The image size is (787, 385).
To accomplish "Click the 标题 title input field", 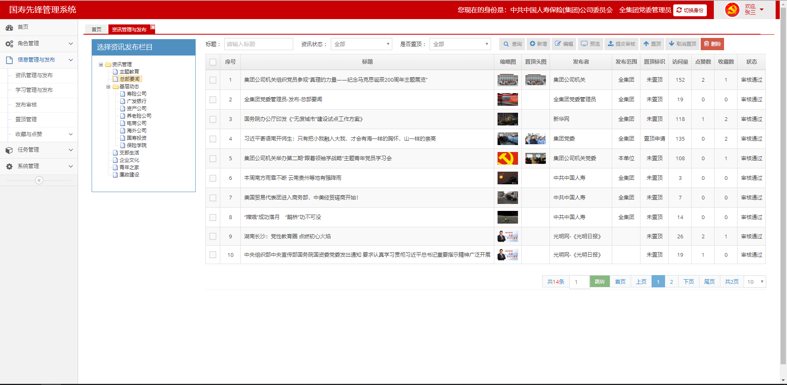I will (258, 44).
